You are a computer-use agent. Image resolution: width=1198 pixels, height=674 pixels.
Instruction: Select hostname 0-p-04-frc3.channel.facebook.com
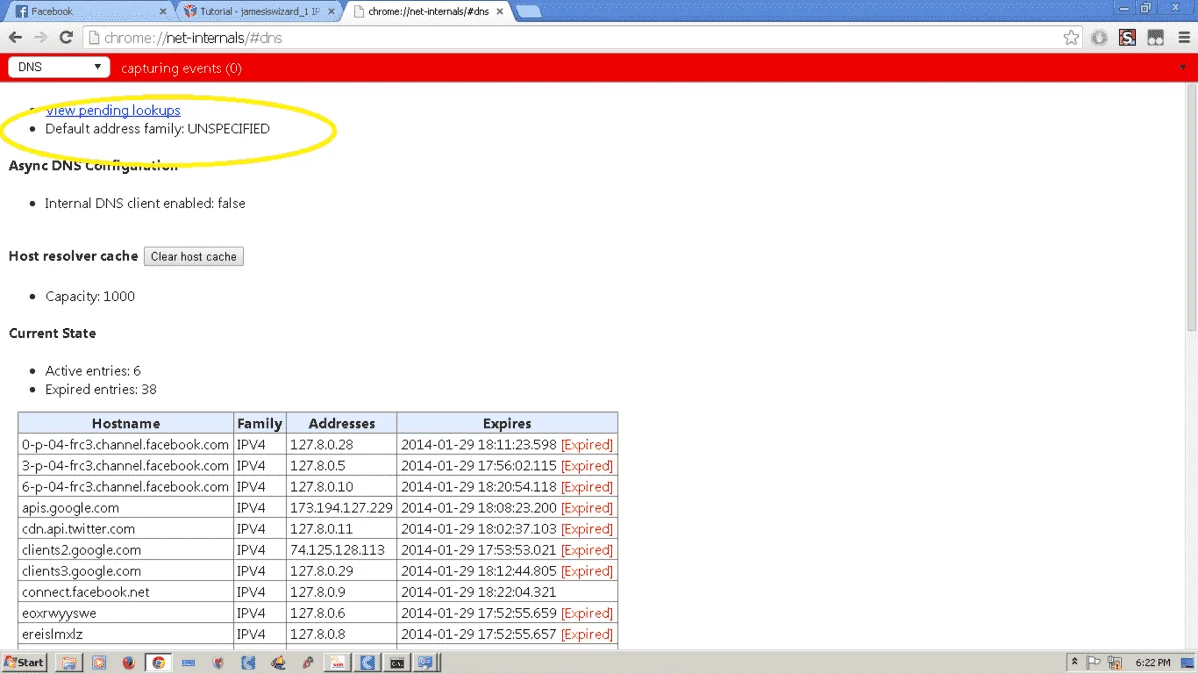pyautogui.click(x=125, y=445)
